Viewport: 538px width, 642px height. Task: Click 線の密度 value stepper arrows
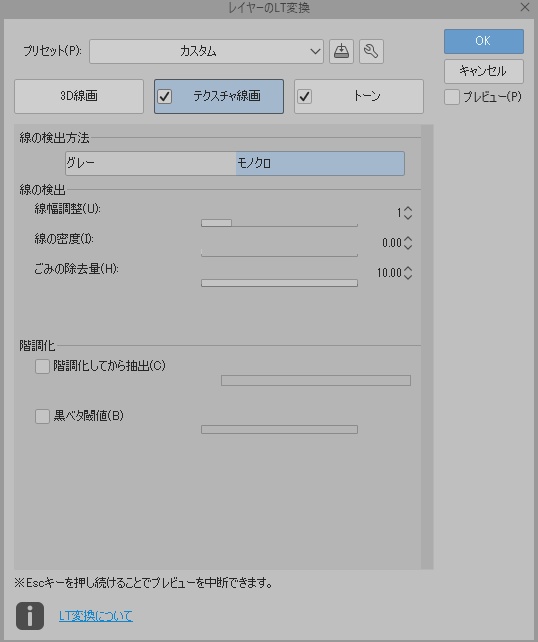pyautogui.click(x=408, y=243)
